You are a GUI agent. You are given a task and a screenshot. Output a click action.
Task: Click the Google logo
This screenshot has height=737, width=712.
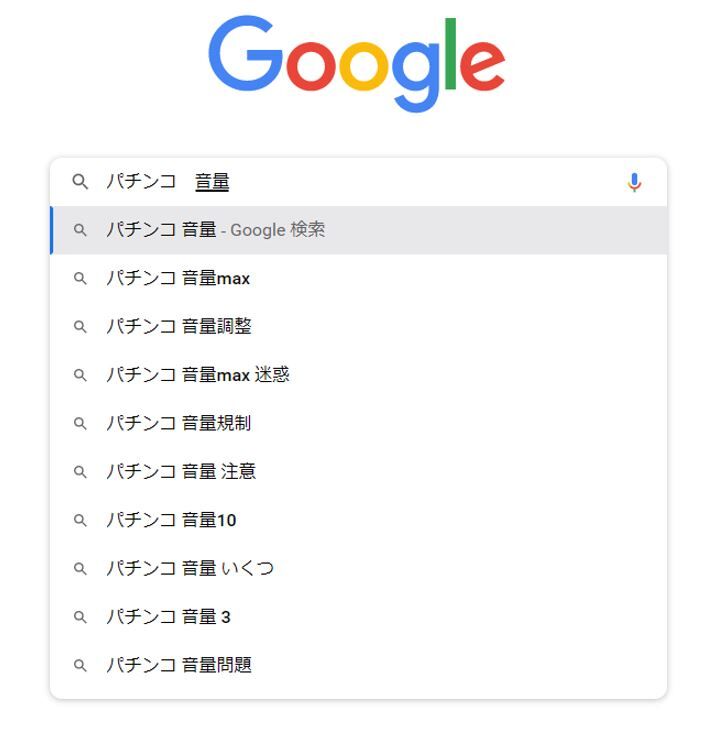(x=356, y=62)
